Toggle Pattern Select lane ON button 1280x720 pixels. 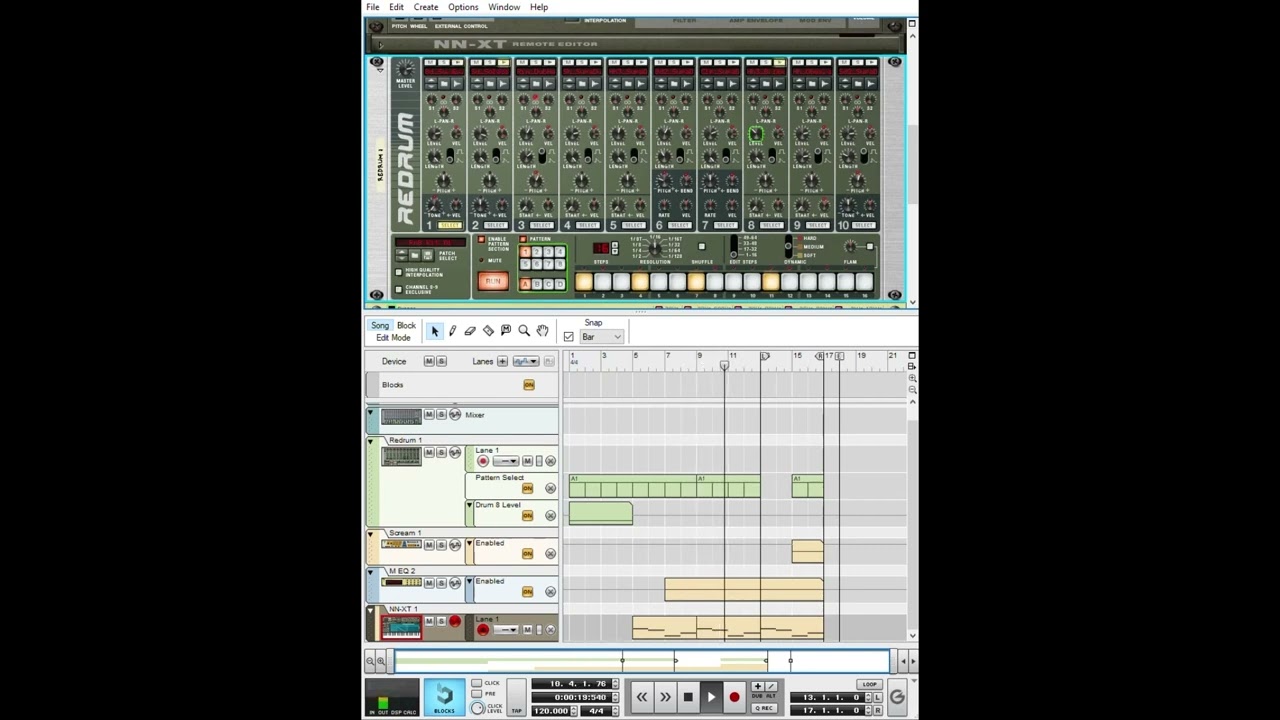coord(527,489)
